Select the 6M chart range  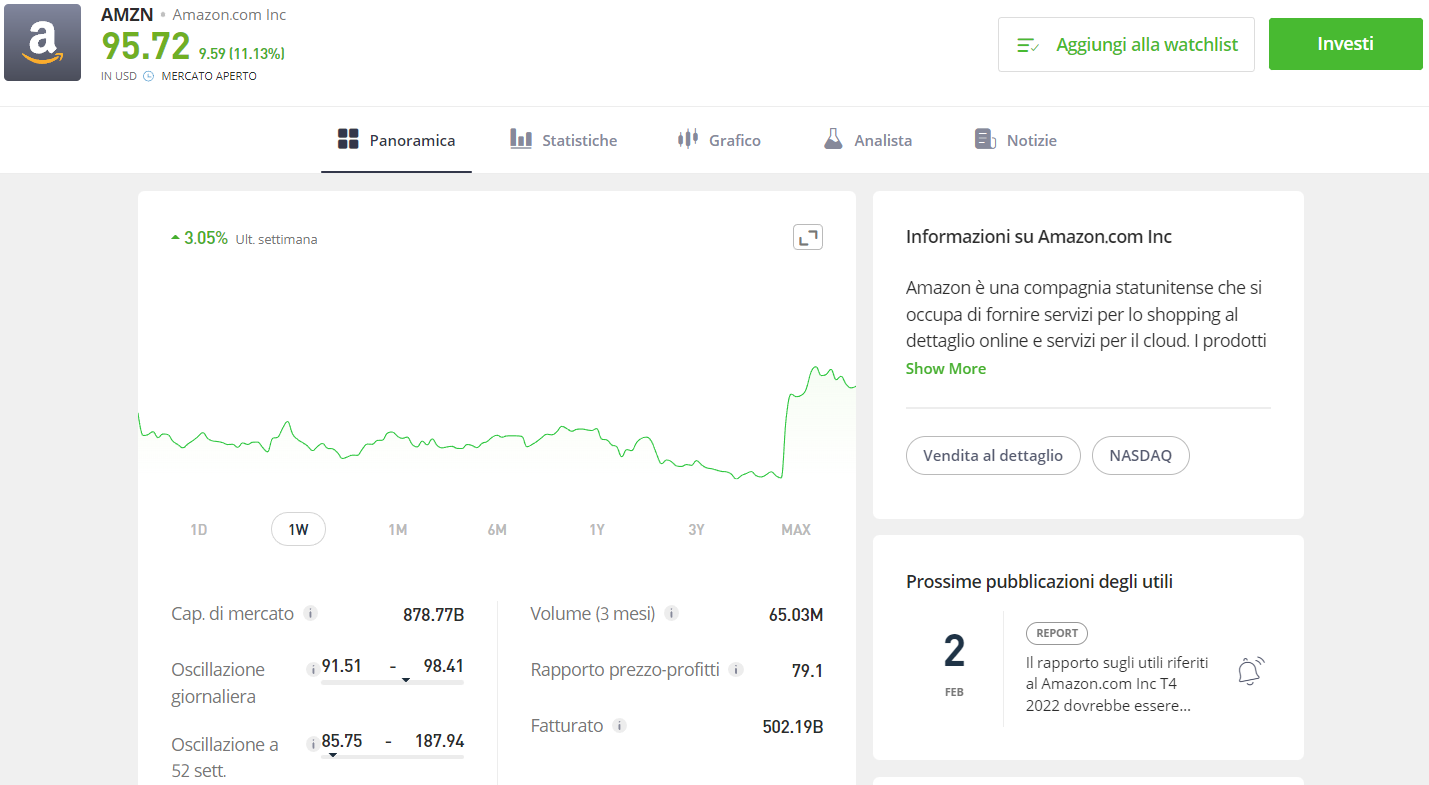[497, 529]
